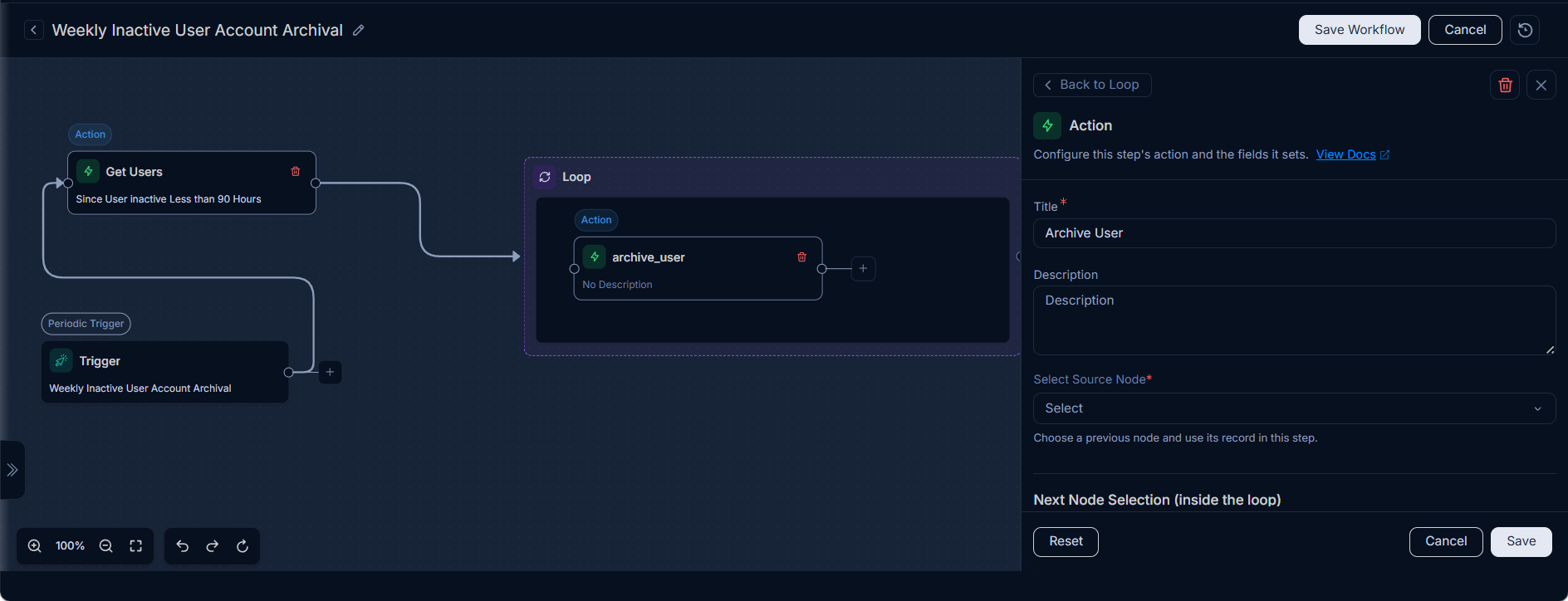Expand the left sidebar chevrons
Viewport: 1568px width, 601px height.
[x=12, y=470]
